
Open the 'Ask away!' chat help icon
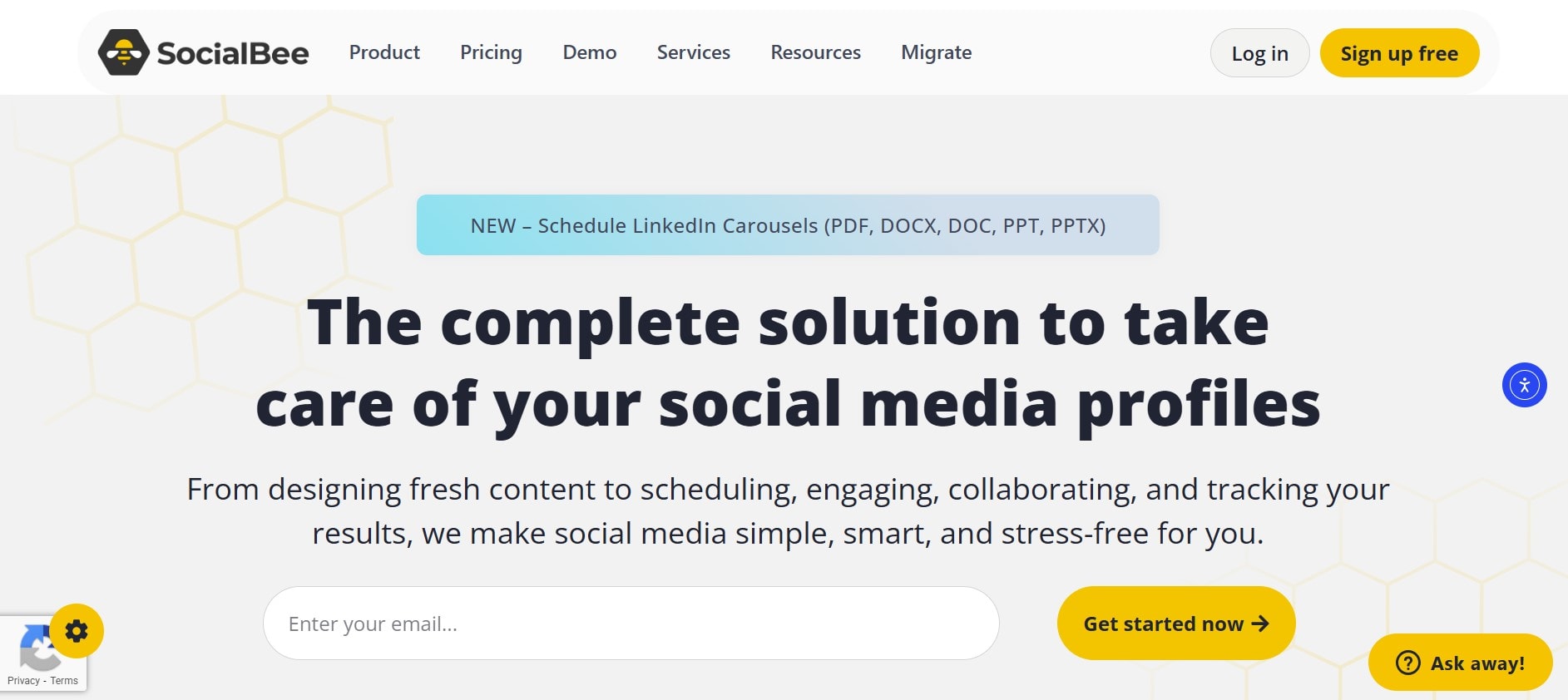point(1460,663)
